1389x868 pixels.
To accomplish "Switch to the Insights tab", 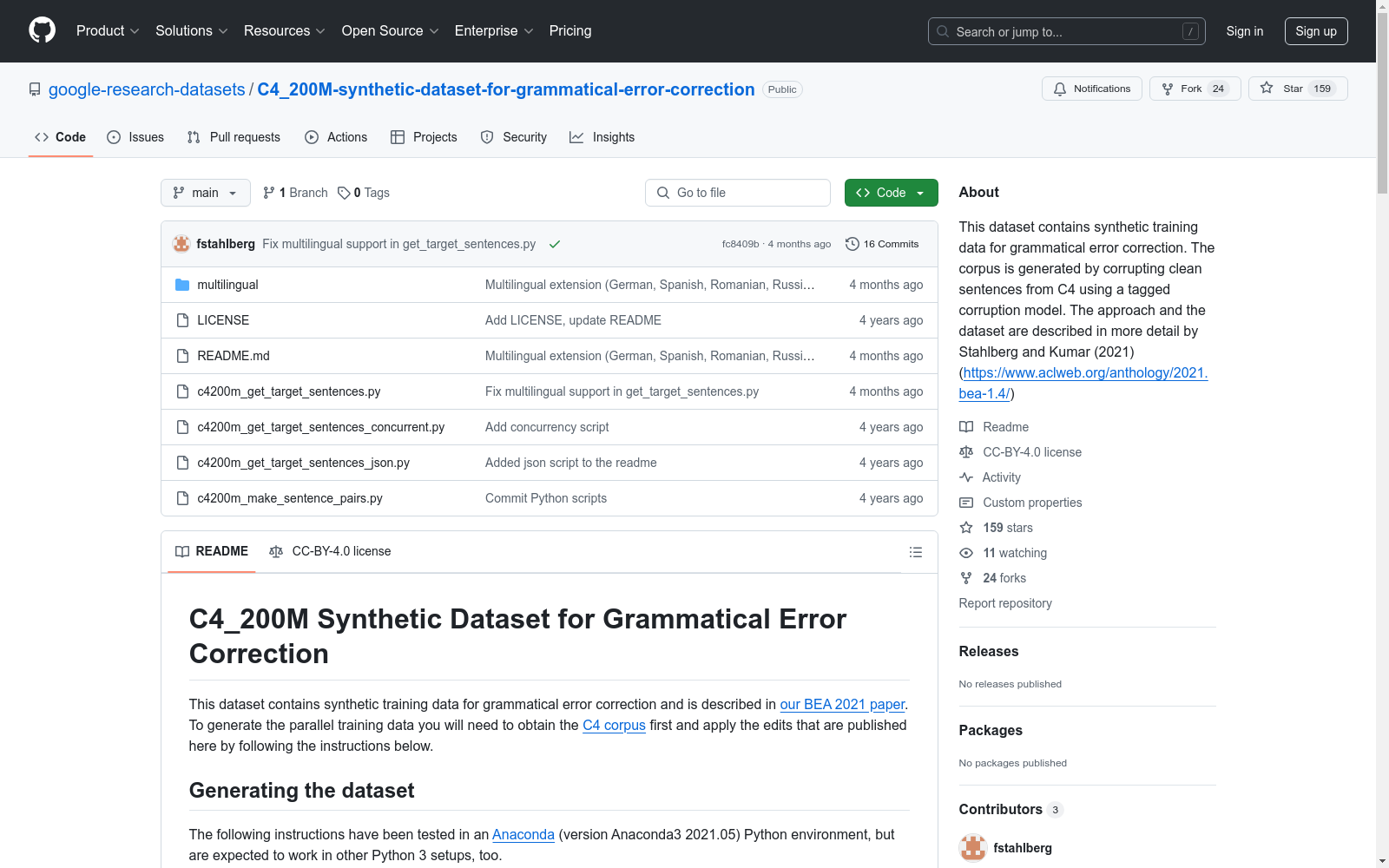I will click(602, 137).
